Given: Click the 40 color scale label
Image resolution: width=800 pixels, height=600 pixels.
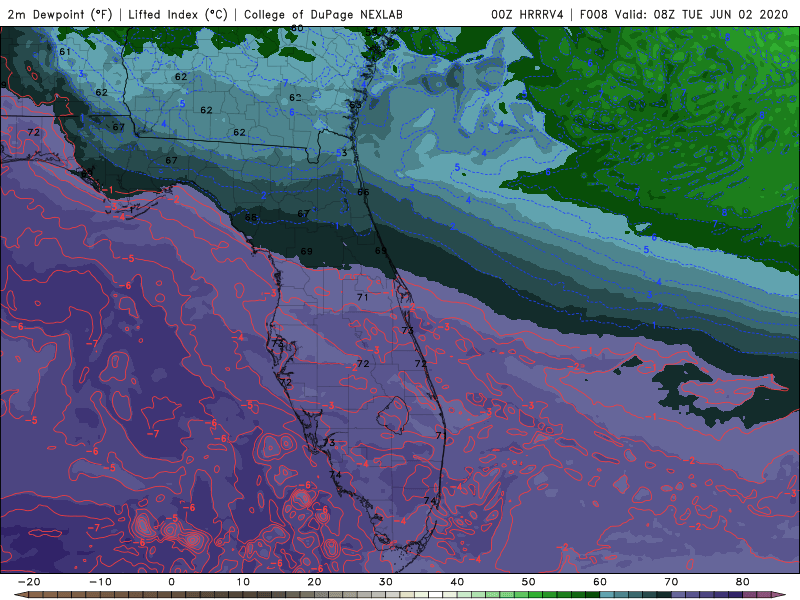Looking at the screenshot, I should [x=457, y=582].
